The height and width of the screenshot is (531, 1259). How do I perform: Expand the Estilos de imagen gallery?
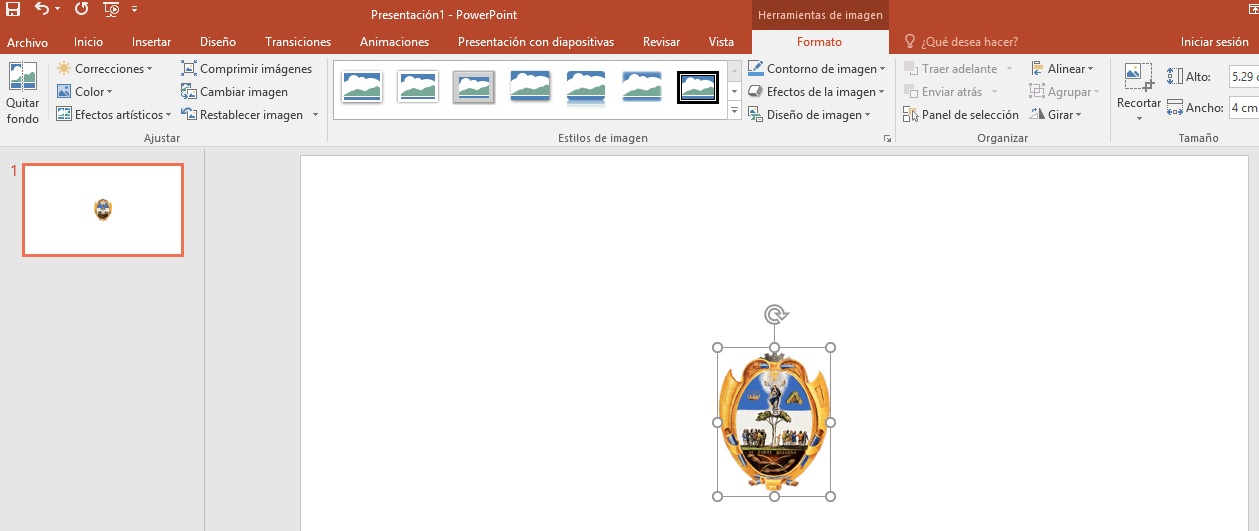point(735,112)
